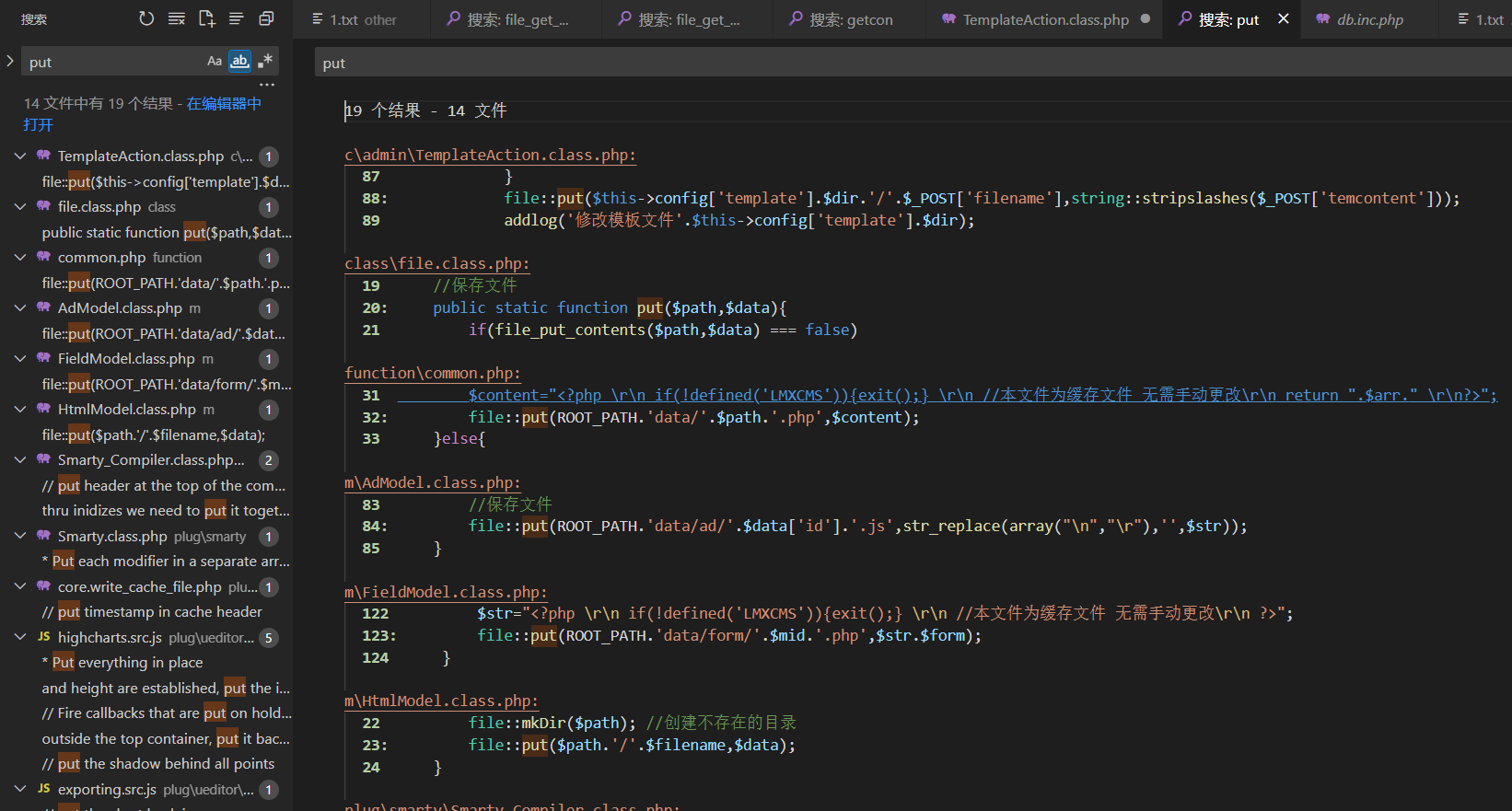Select JS icon beside highcharts.src.js
Image resolution: width=1512 pixels, height=811 pixels.
click(43, 637)
